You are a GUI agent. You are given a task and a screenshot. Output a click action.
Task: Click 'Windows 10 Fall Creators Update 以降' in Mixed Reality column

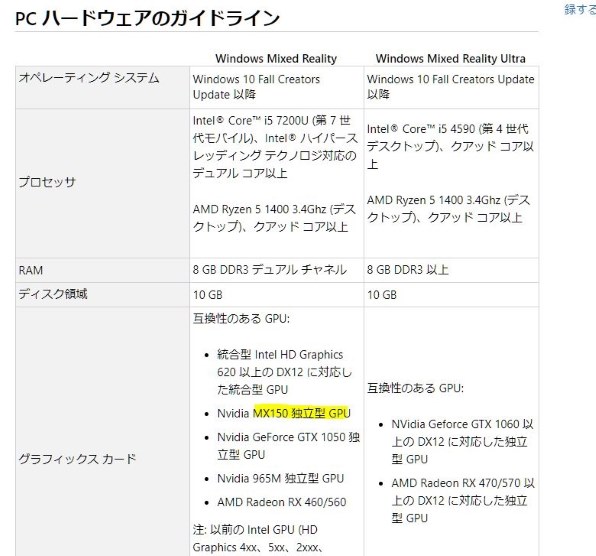(x=256, y=87)
